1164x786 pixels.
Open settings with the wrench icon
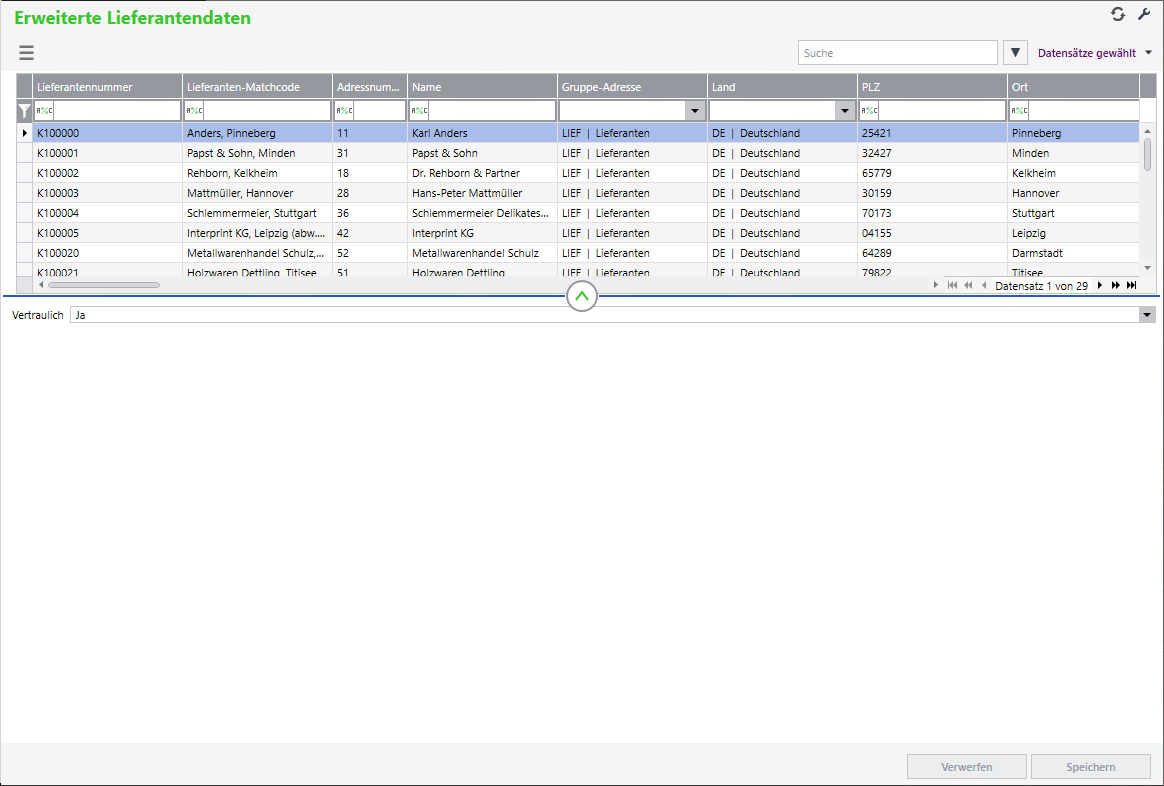coord(1144,14)
